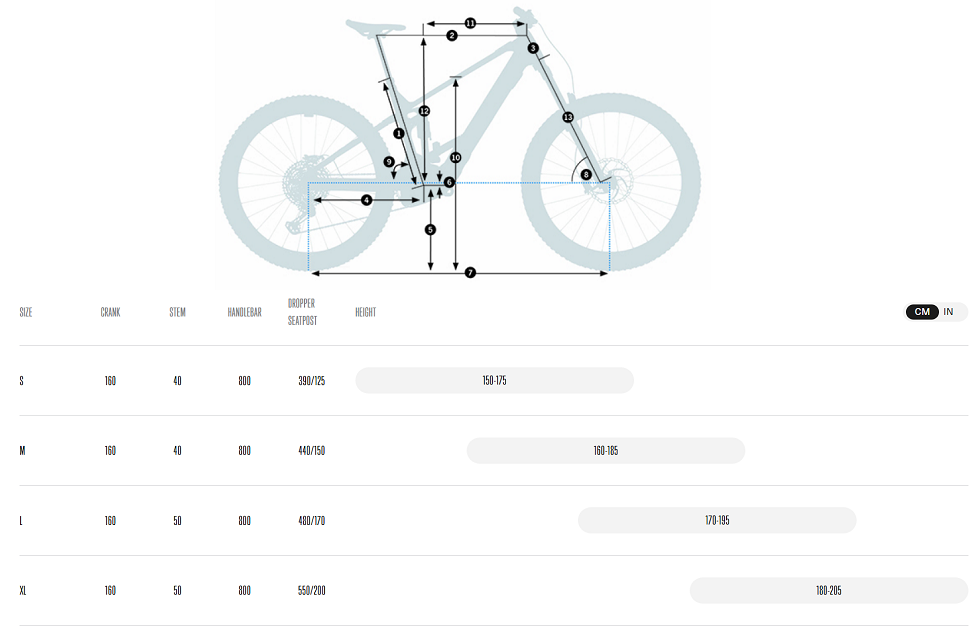Select the 170-195 height bar for size L

717,520
